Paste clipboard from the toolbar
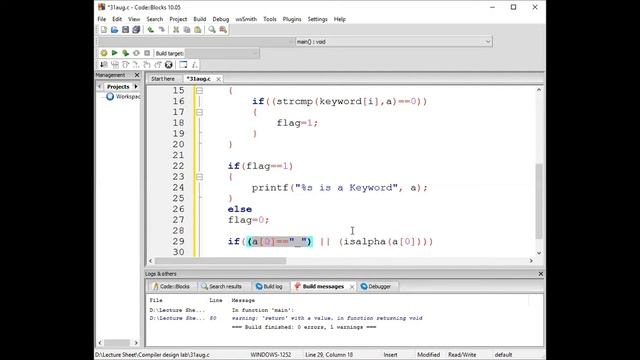Screen dimensions: 640x360 point(198,30)
